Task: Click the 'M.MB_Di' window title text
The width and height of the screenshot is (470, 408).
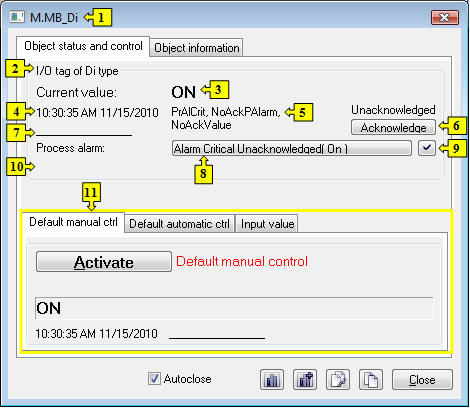Action: (x=54, y=17)
